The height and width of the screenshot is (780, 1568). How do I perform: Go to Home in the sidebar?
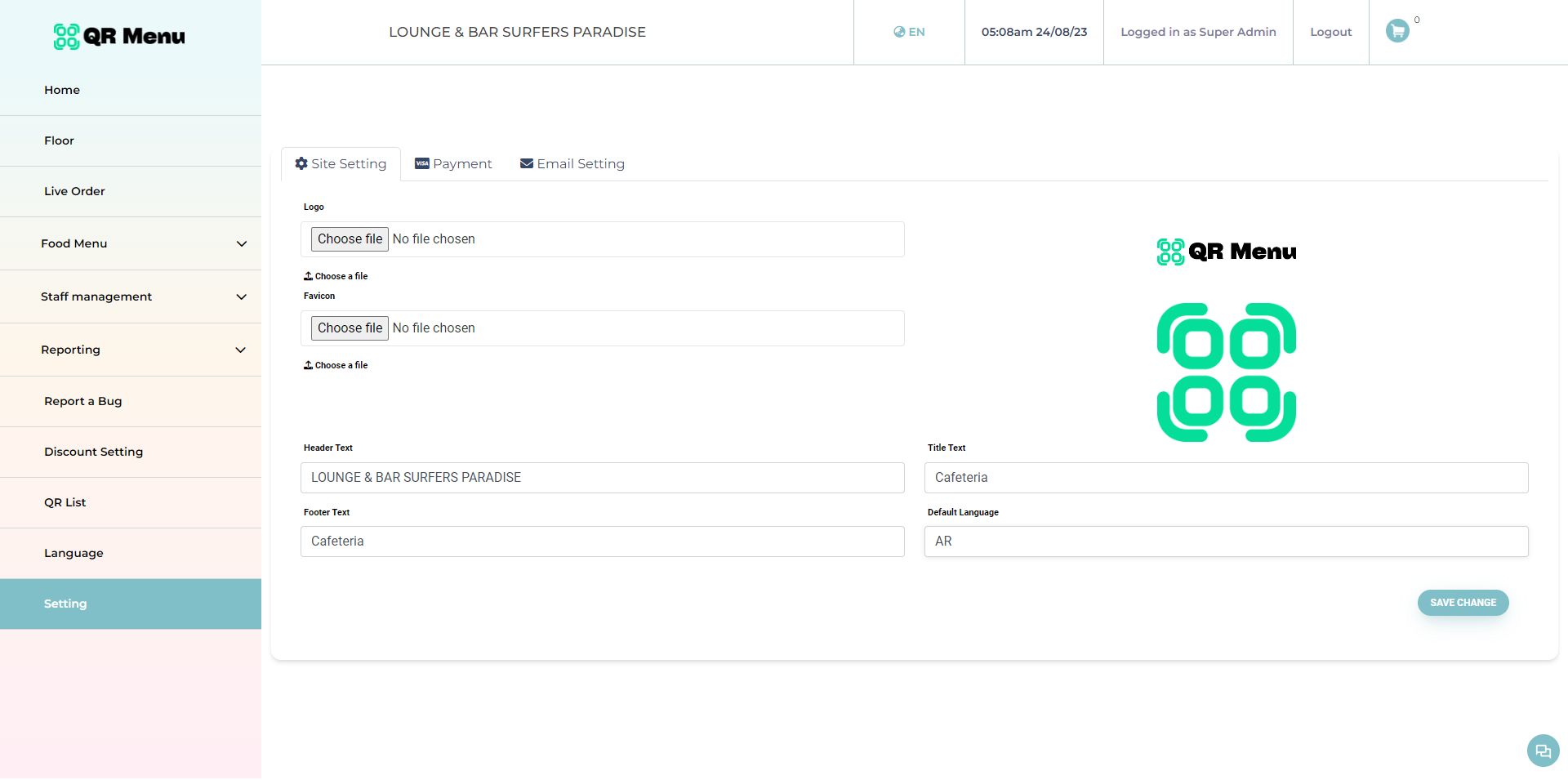tap(131, 90)
